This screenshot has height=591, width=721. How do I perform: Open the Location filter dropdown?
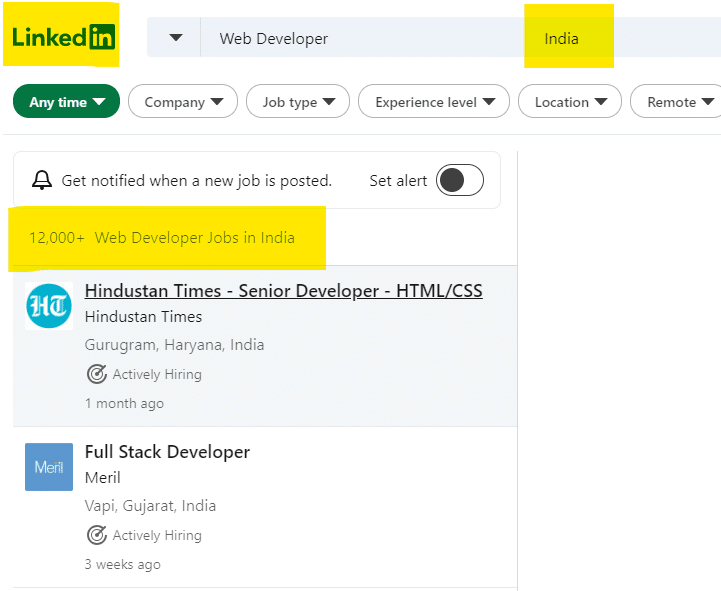tap(570, 101)
